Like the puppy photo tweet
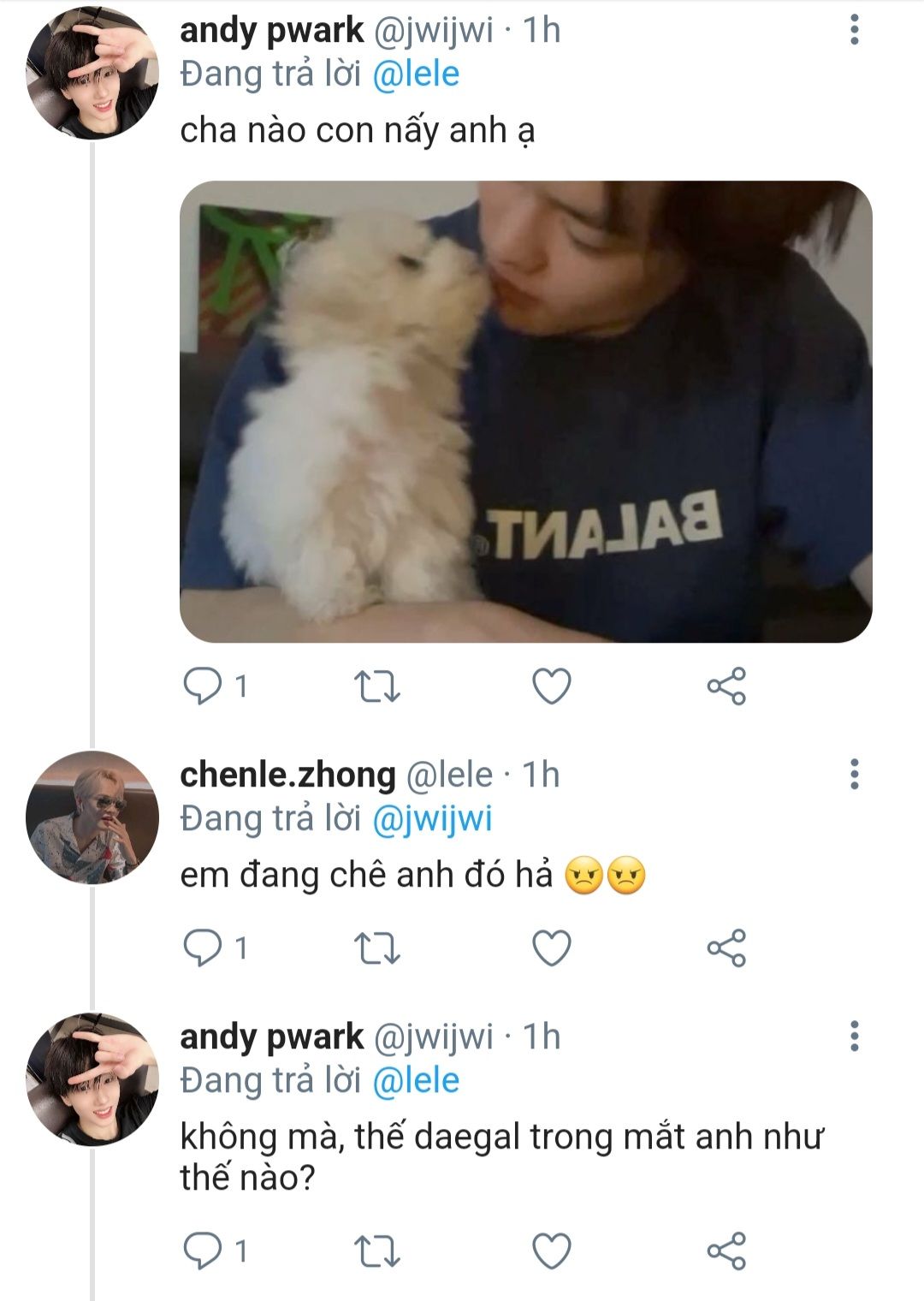This screenshot has height=1301, width=924. click(552, 686)
